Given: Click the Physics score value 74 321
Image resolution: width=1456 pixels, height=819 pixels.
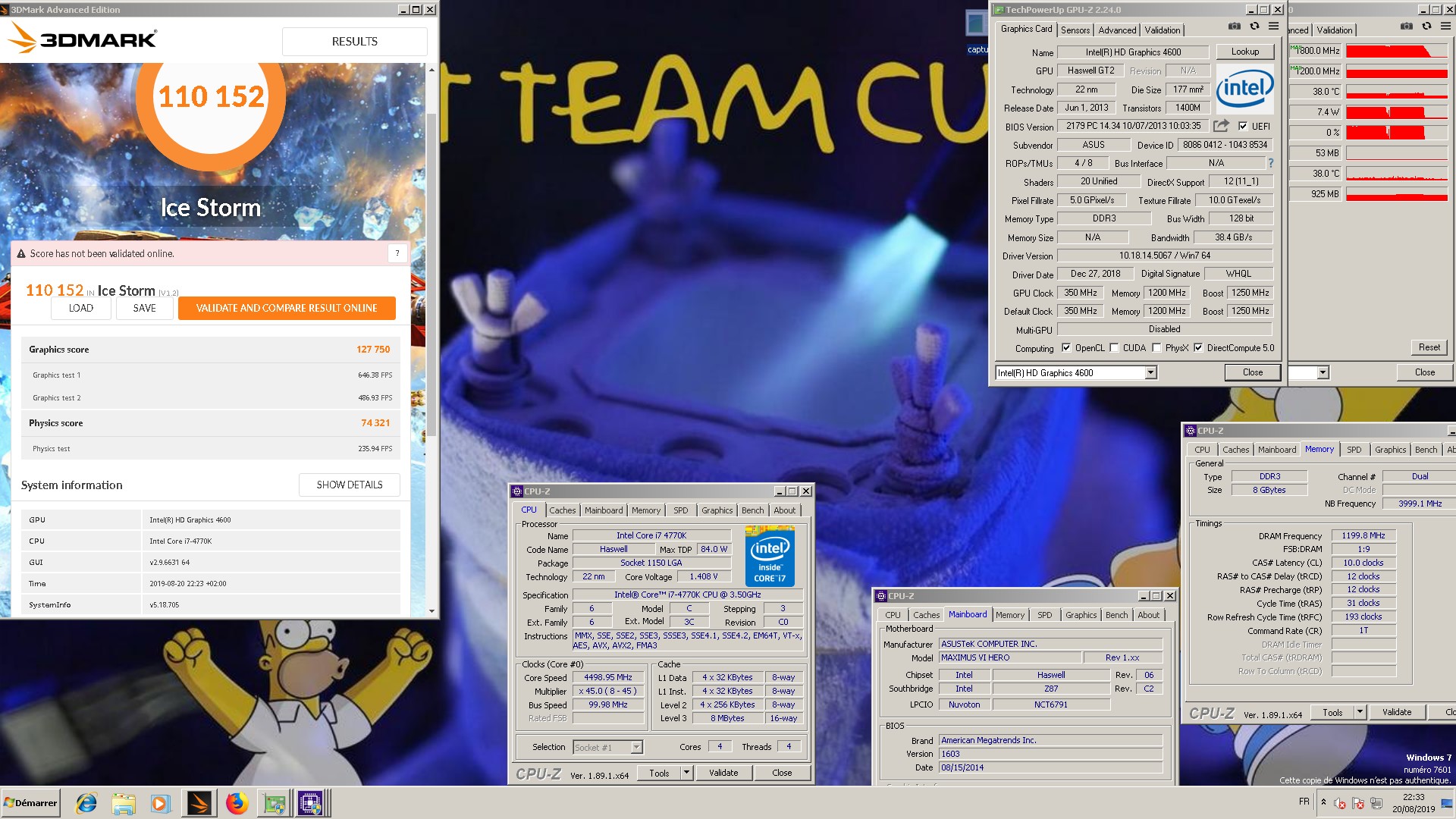Looking at the screenshot, I should 375,423.
